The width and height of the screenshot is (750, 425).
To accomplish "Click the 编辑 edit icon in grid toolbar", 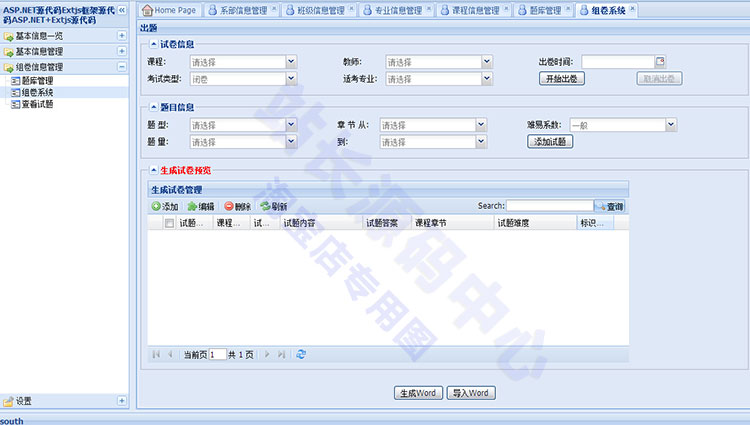I will (192, 206).
